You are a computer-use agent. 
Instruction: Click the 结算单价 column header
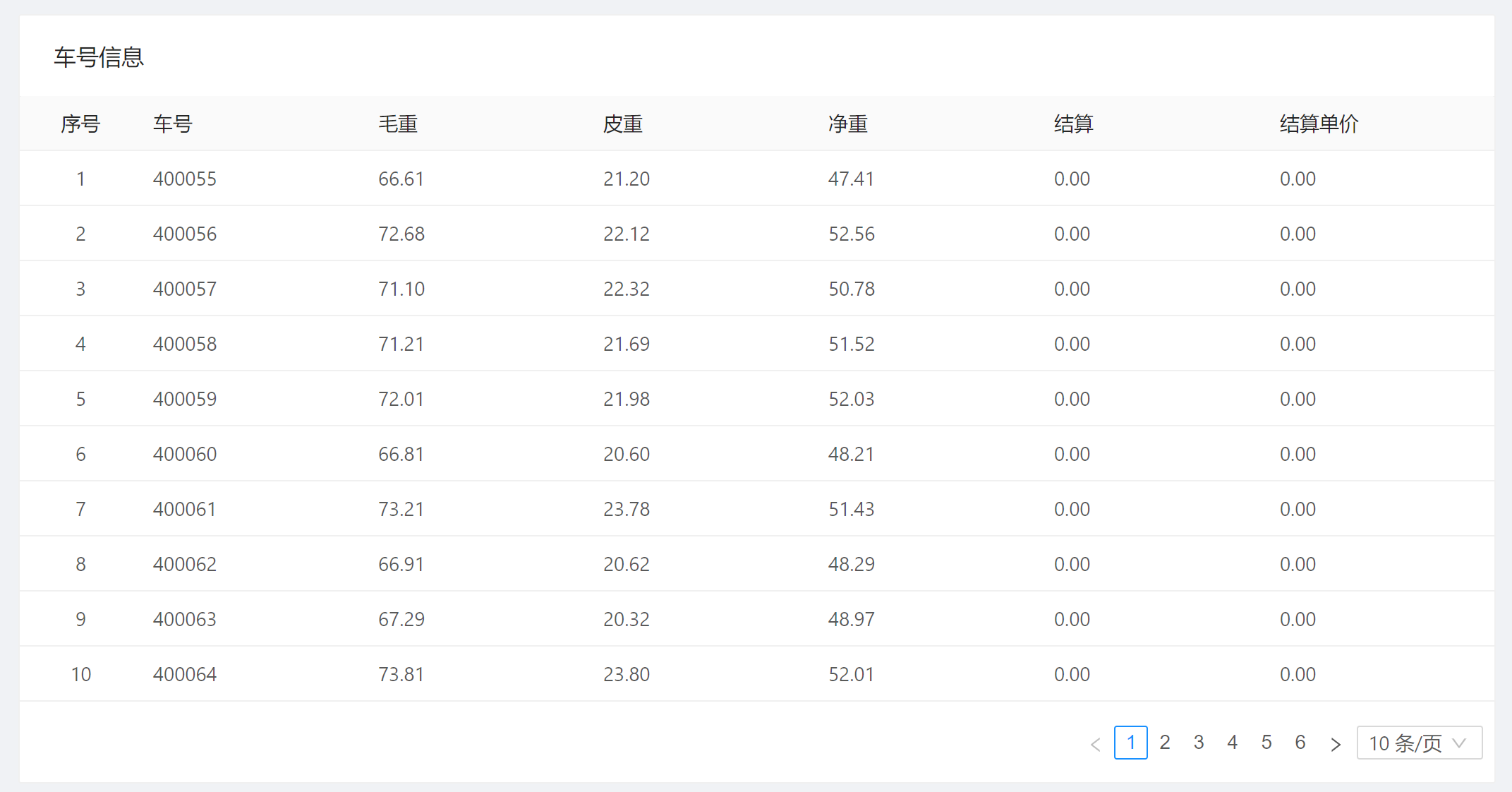1319,124
